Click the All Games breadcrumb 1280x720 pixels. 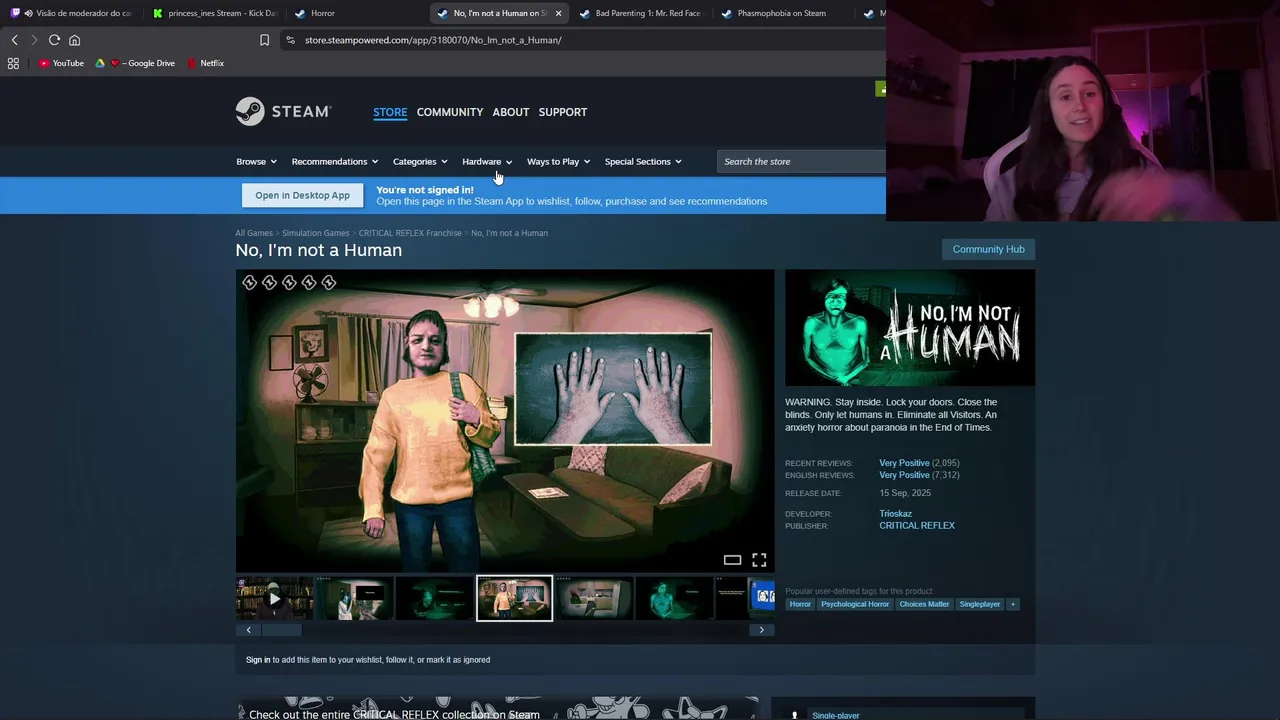tap(254, 233)
